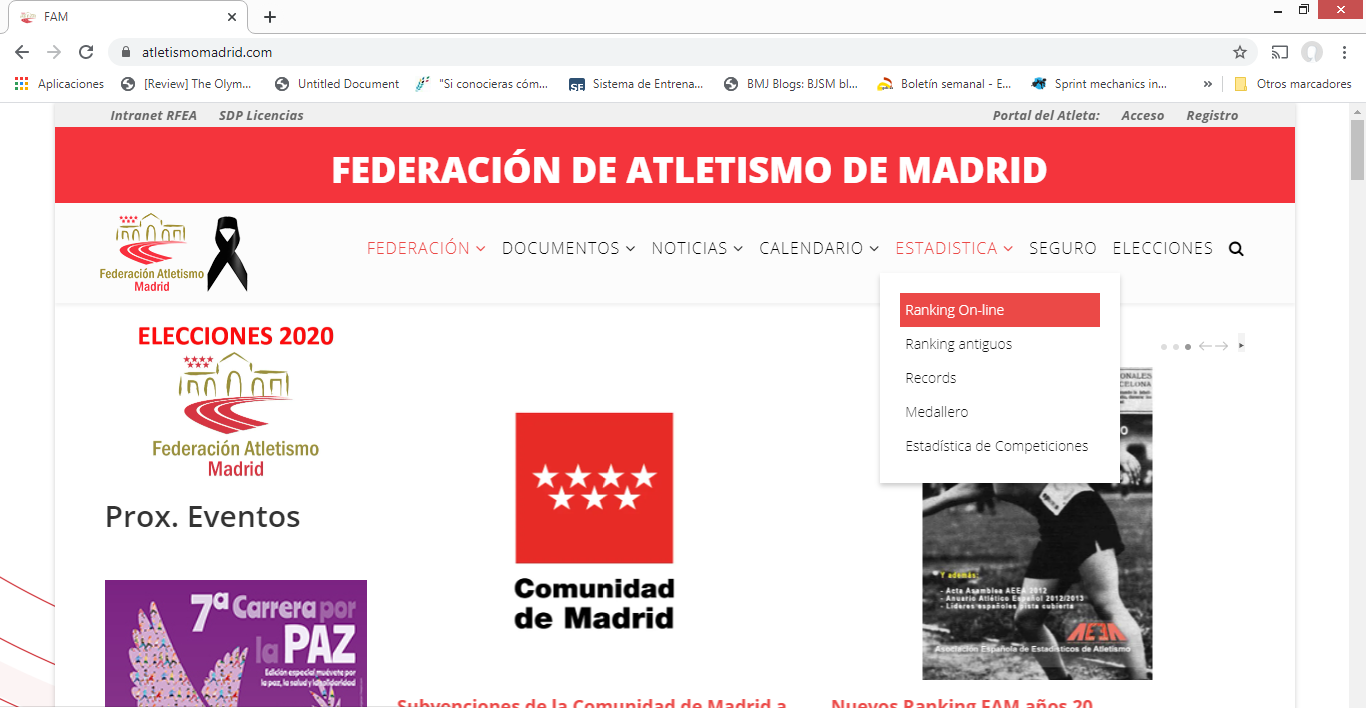
Task: Expand the CALENDARIO menu
Action: (820, 248)
